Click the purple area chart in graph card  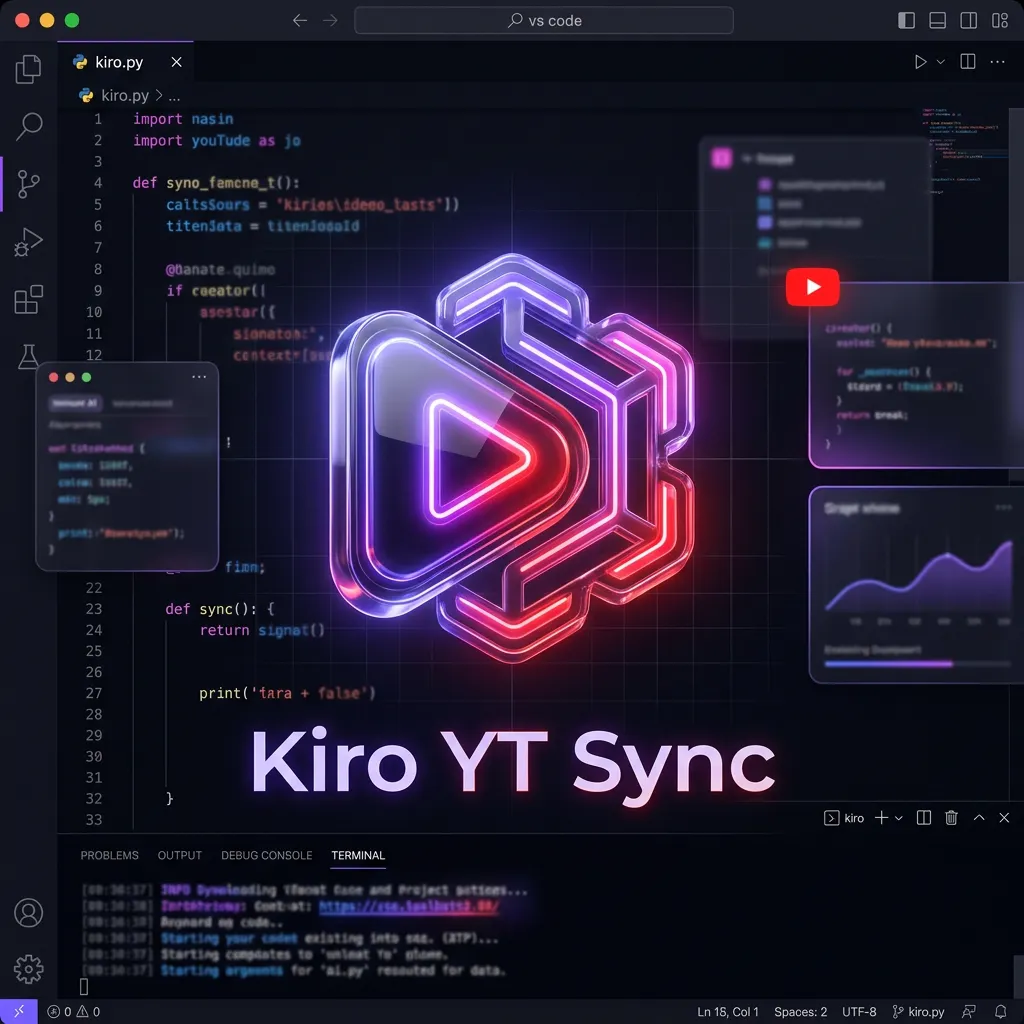pos(918,576)
